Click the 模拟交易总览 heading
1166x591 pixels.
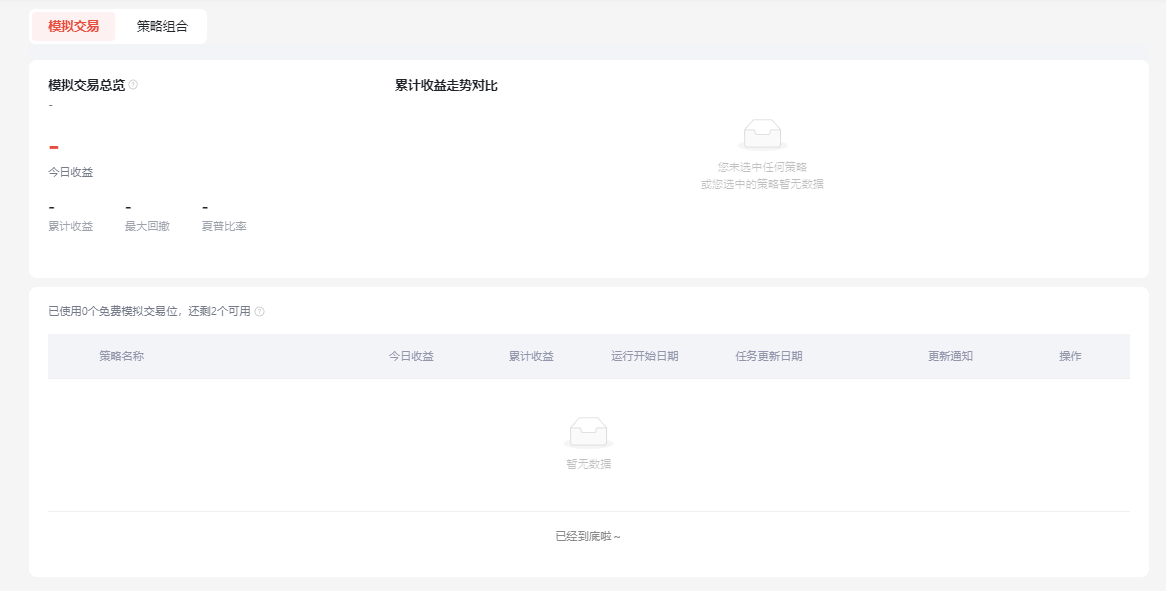coord(86,85)
